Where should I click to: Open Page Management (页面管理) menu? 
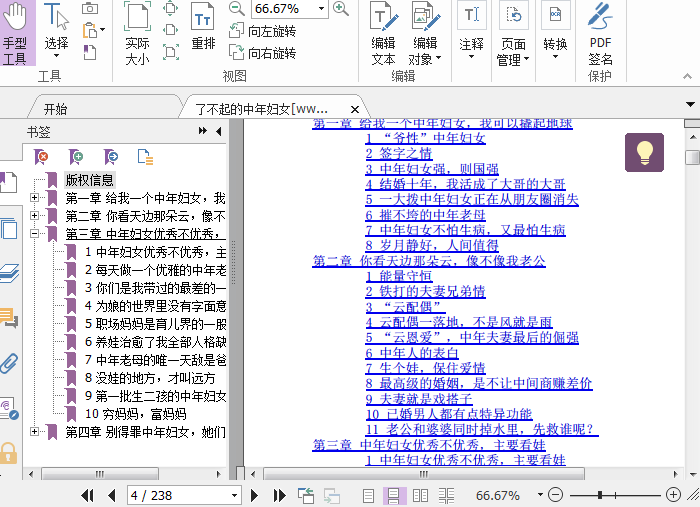[513, 33]
